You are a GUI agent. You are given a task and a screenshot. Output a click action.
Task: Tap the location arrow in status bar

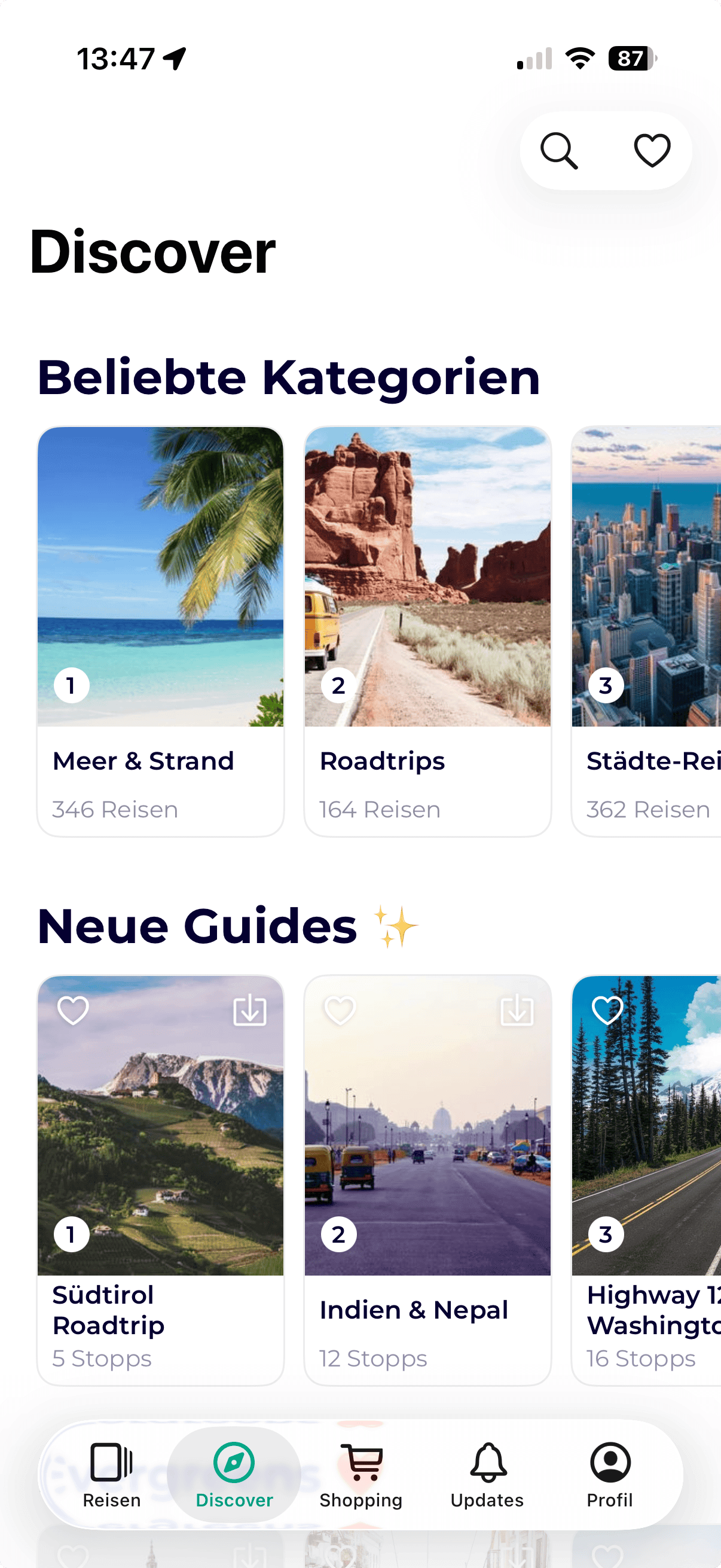[175, 59]
